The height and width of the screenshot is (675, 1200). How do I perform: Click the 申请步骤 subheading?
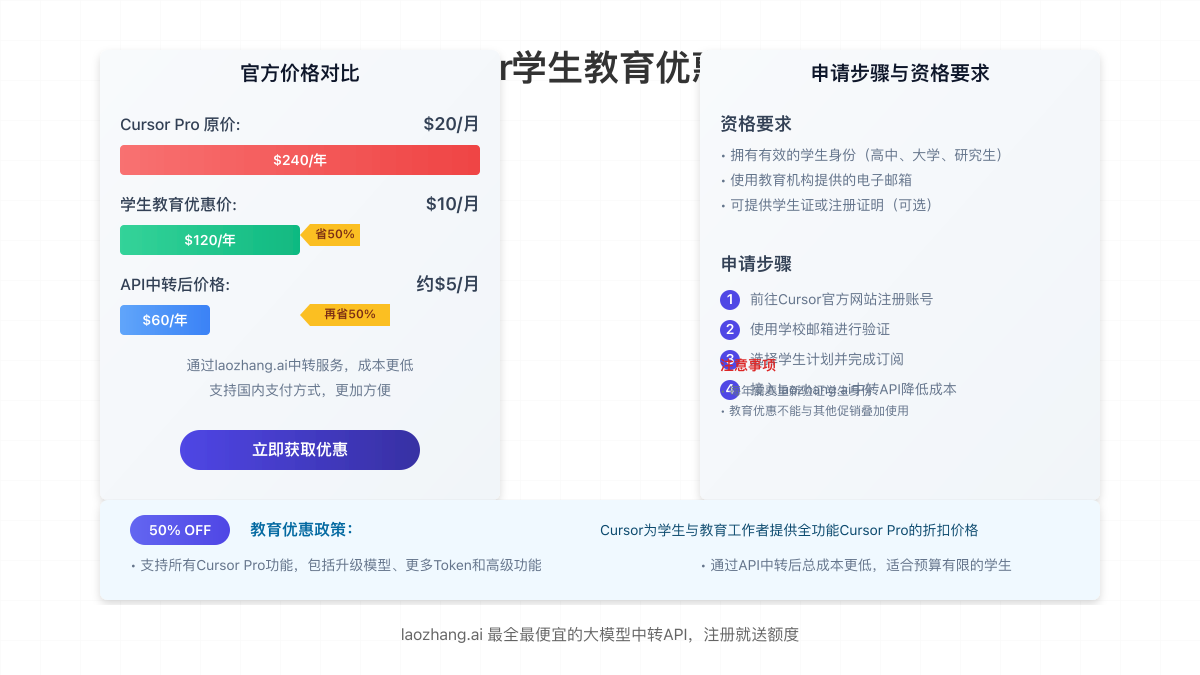point(756,264)
